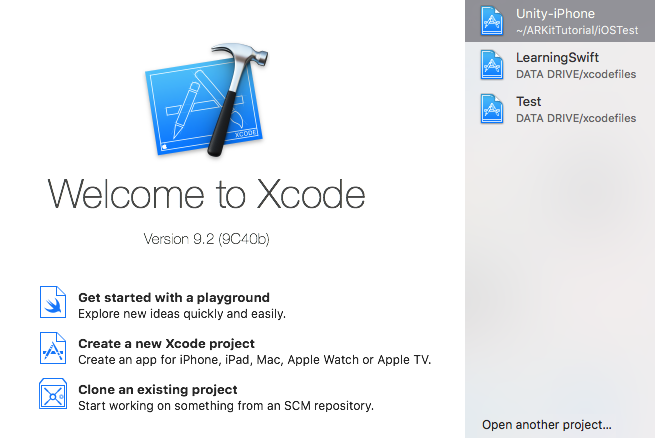Select 'Create a new Xcode project'

(x=166, y=343)
